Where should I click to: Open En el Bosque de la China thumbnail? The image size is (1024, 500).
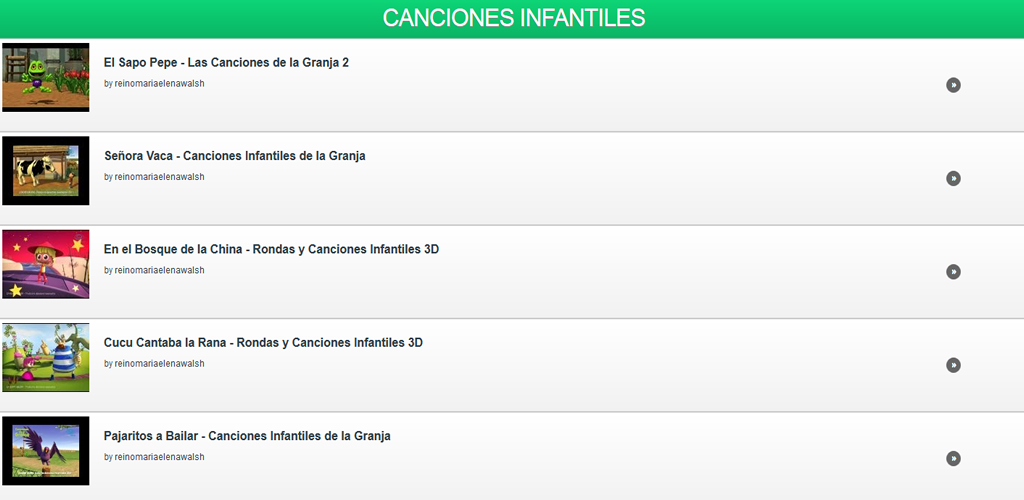46,264
